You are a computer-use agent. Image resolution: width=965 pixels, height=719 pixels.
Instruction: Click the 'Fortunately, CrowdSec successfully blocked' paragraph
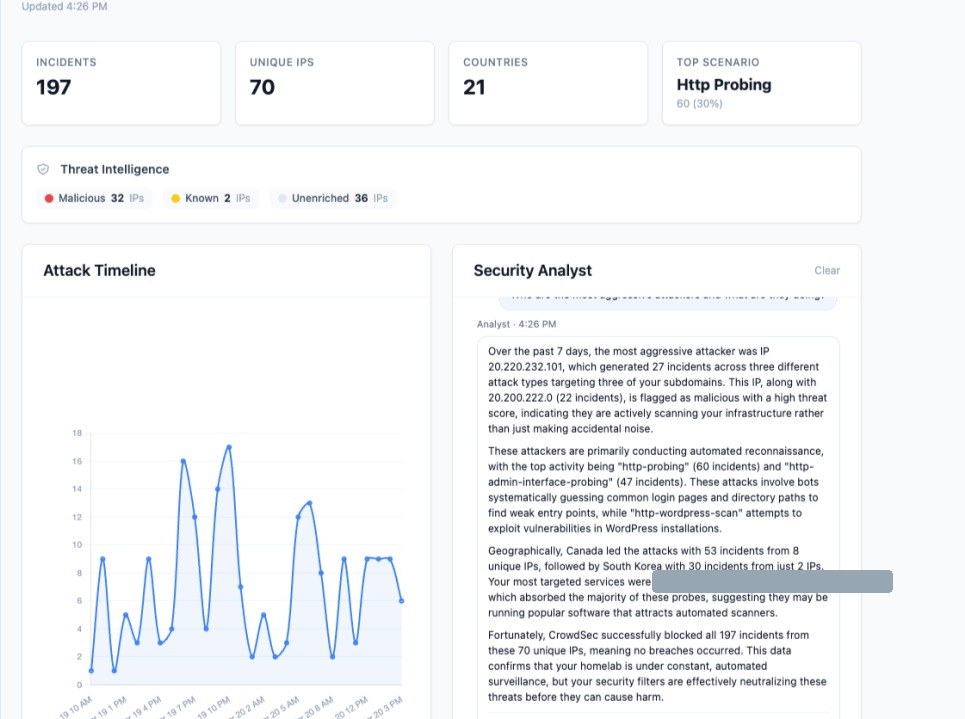coord(657,666)
